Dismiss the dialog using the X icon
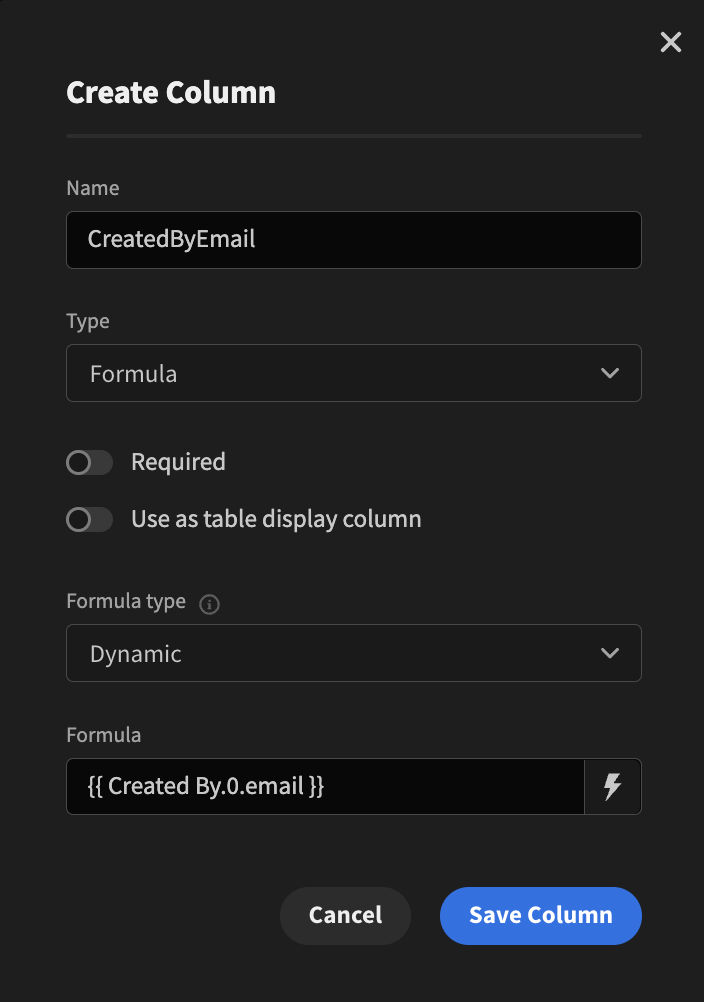The image size is (704, 1002). 670,42
